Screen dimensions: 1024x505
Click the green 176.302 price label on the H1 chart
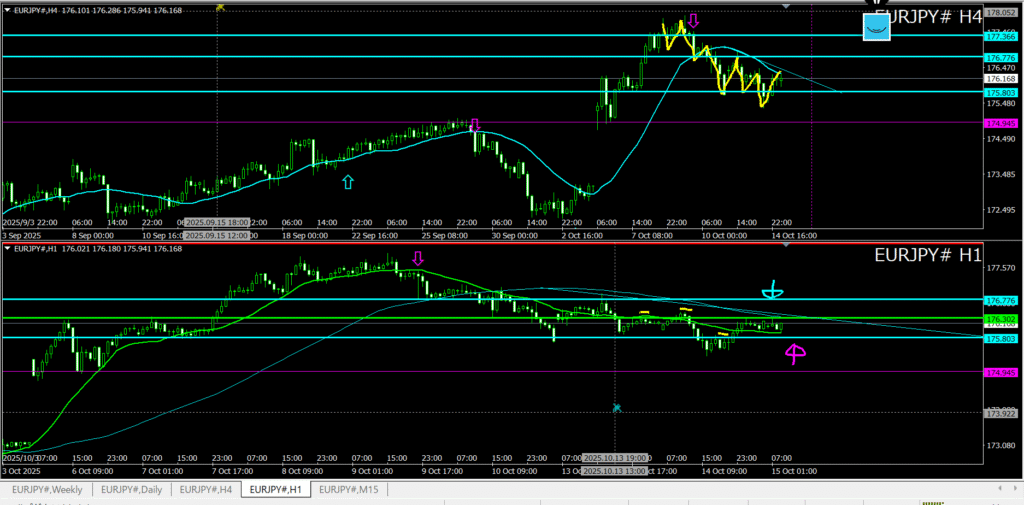pyautogui.click(x=1000, y=319)
